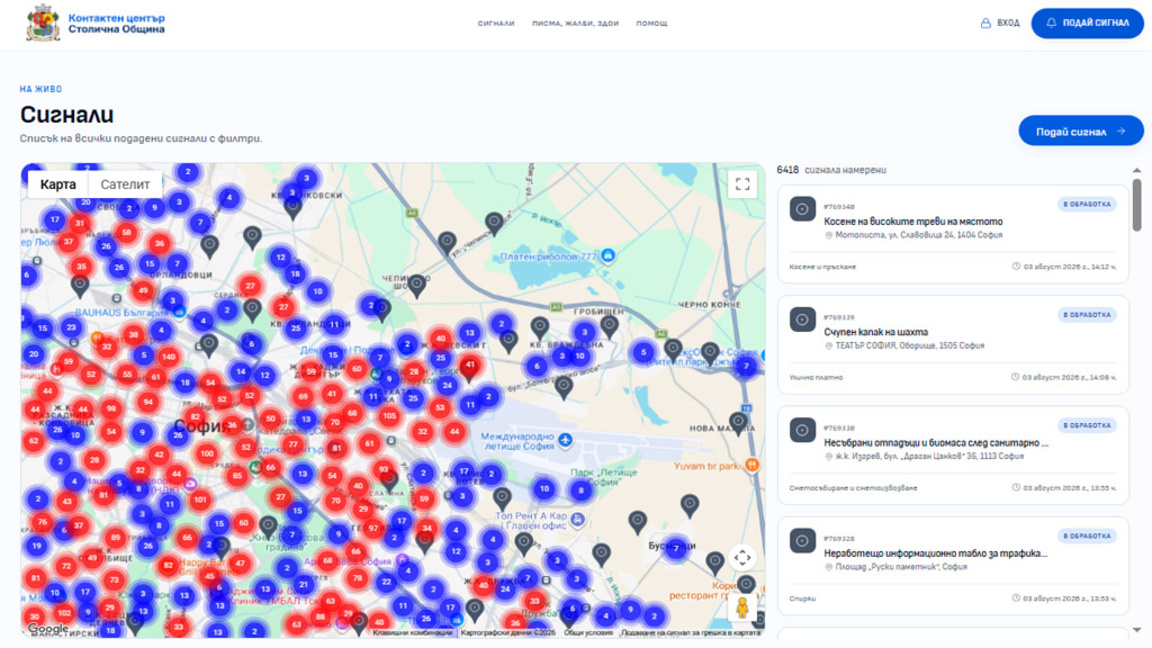Image resolution: width=1152 pixels, height=648 pixels.
Task: Click the red cluster marker labeled 97
Action: point(374,528)
